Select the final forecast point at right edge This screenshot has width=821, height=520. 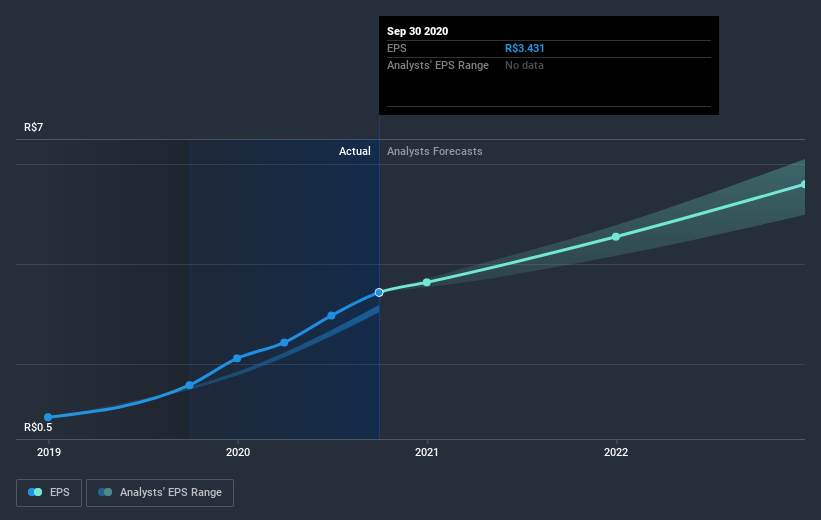pos(804,184)
